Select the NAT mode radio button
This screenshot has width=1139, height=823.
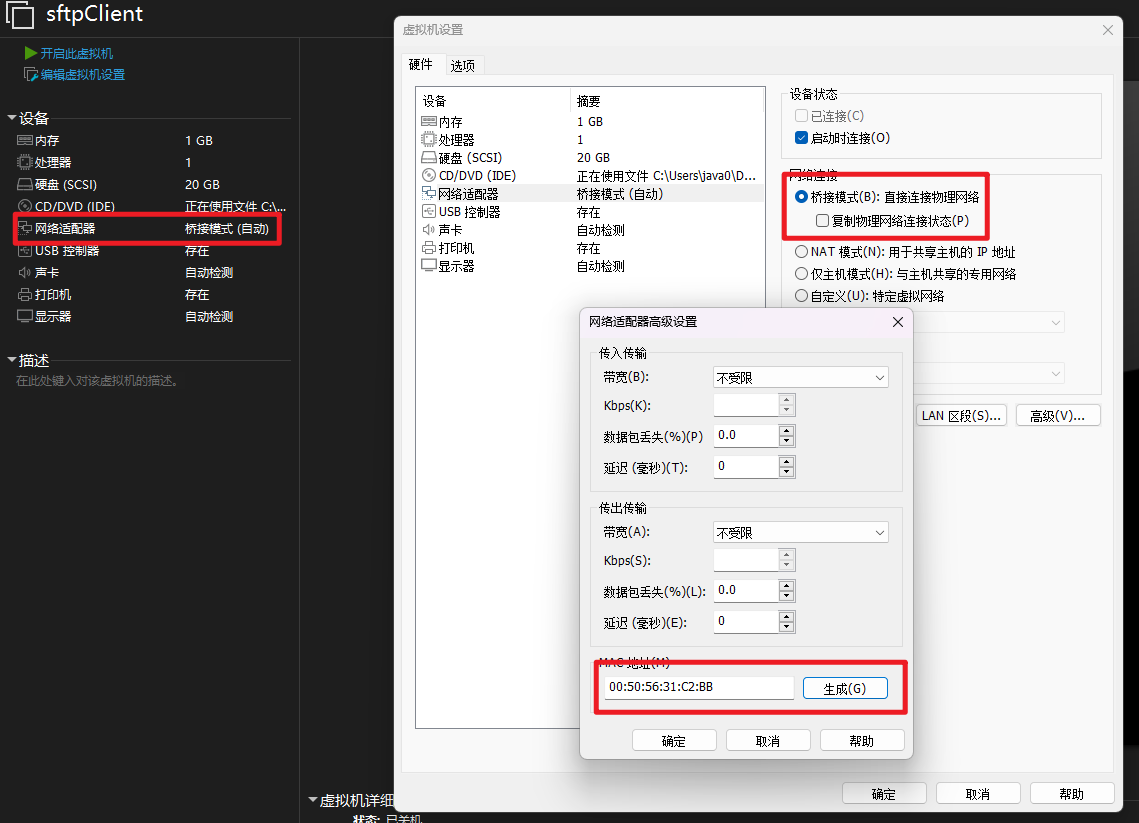[801, 252]
